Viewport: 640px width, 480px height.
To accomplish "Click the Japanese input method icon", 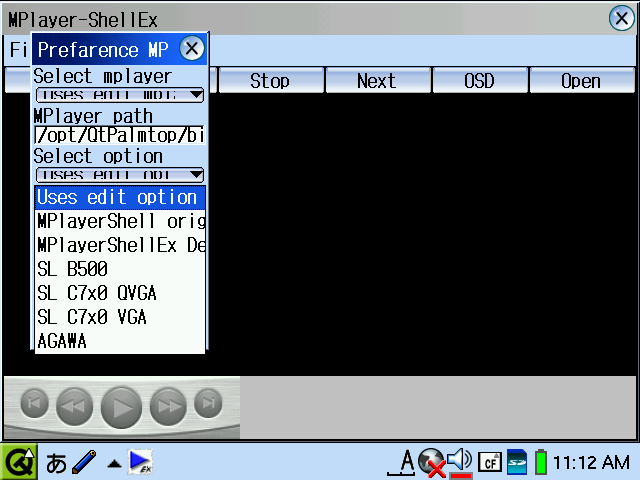I will (x=56, y=463).
